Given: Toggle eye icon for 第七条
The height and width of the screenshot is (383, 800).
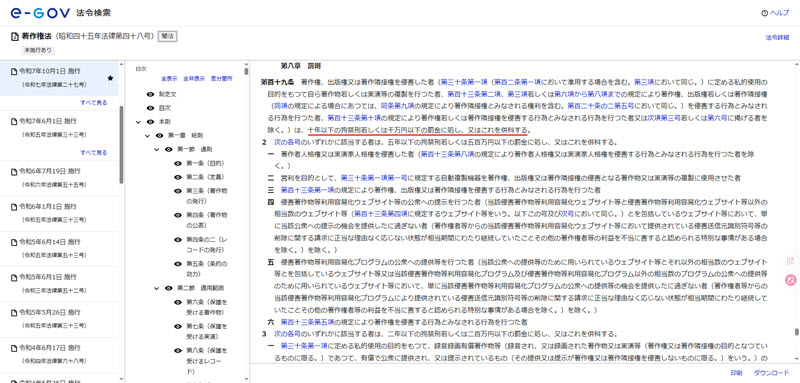Looking at the screenshot, I should click(178, 326).
